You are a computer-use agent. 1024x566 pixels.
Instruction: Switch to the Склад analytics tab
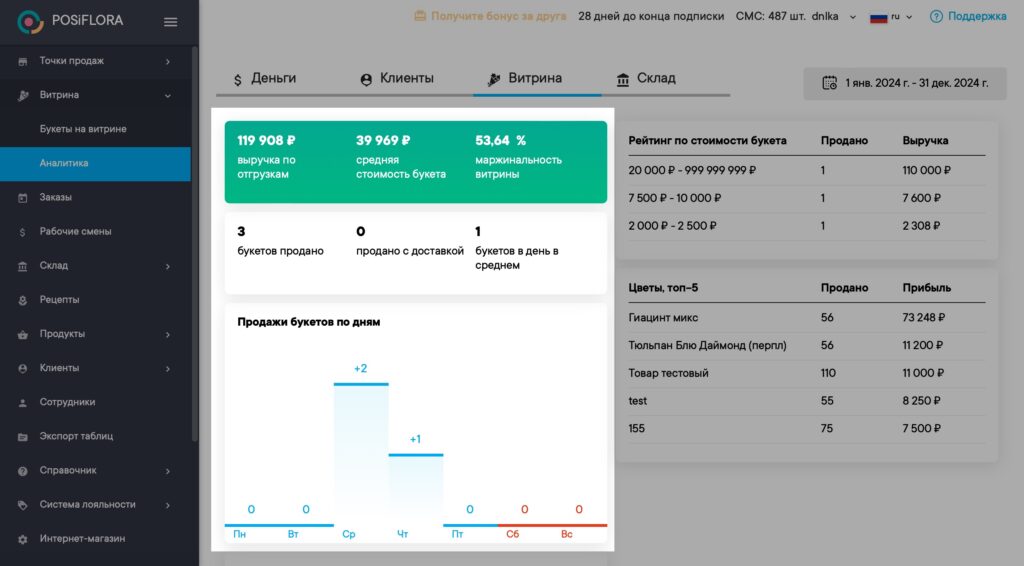click(x=646, y=79)
